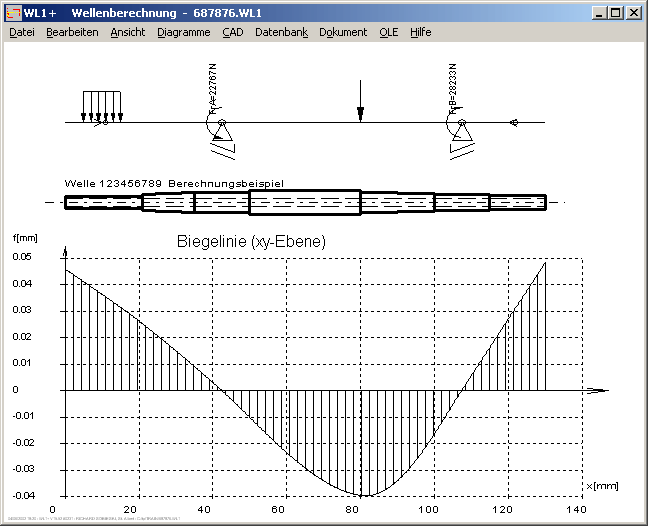648x526 pixels.
Task: Open the CAD menu
Action: click(x=232, y=32)
